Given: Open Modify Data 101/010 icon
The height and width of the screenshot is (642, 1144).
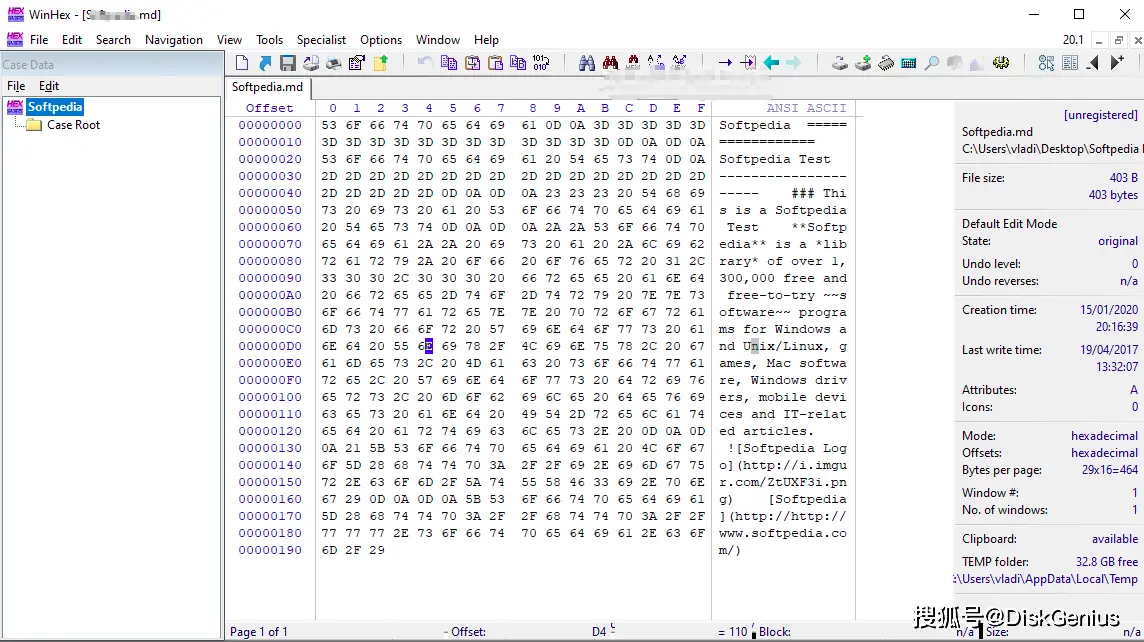Looking at the screenshot, I should (x=541, y=63).
